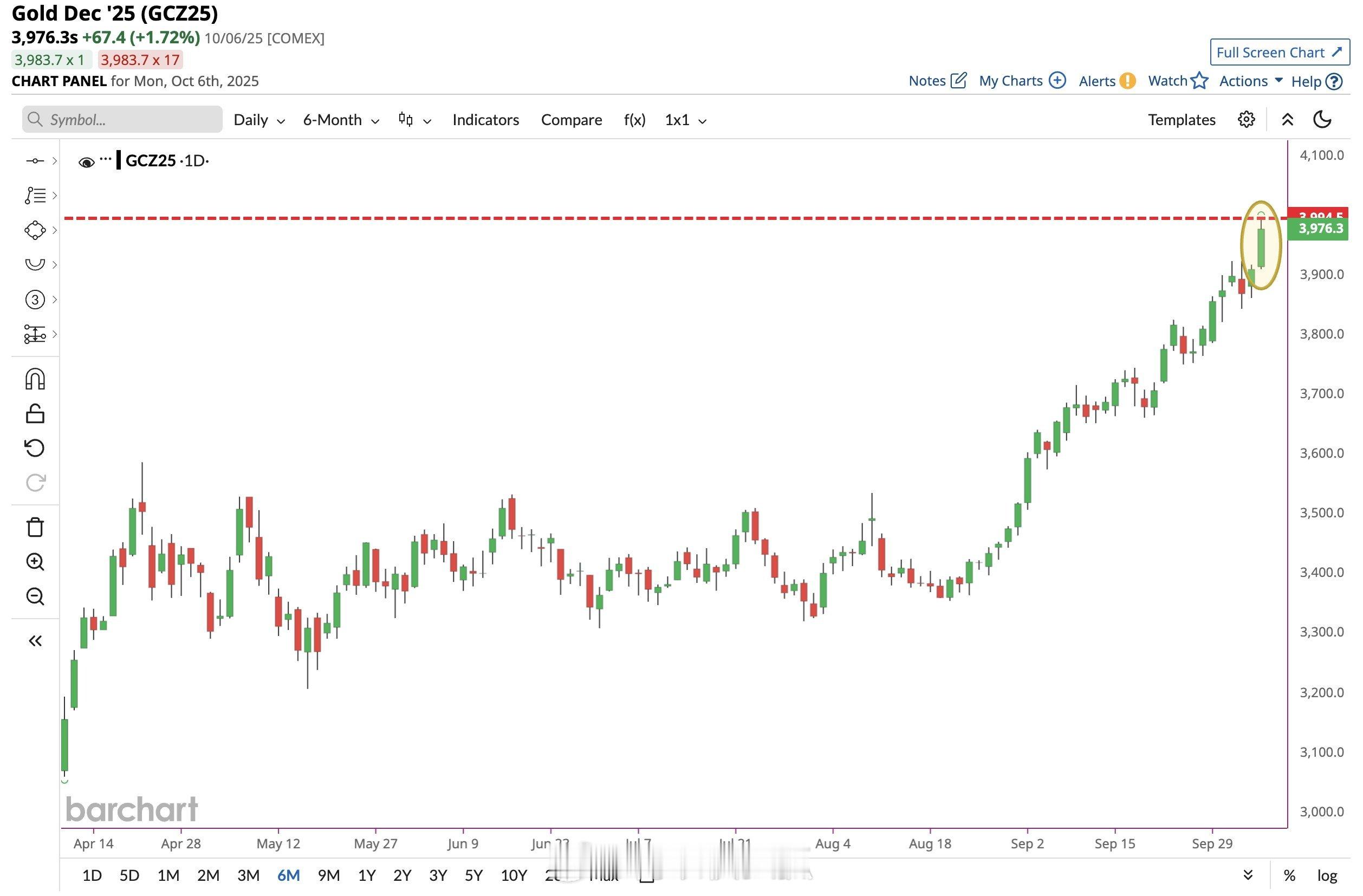
Task: Toggle GCZ25 series visibility eye
Action: coord(87,163)
